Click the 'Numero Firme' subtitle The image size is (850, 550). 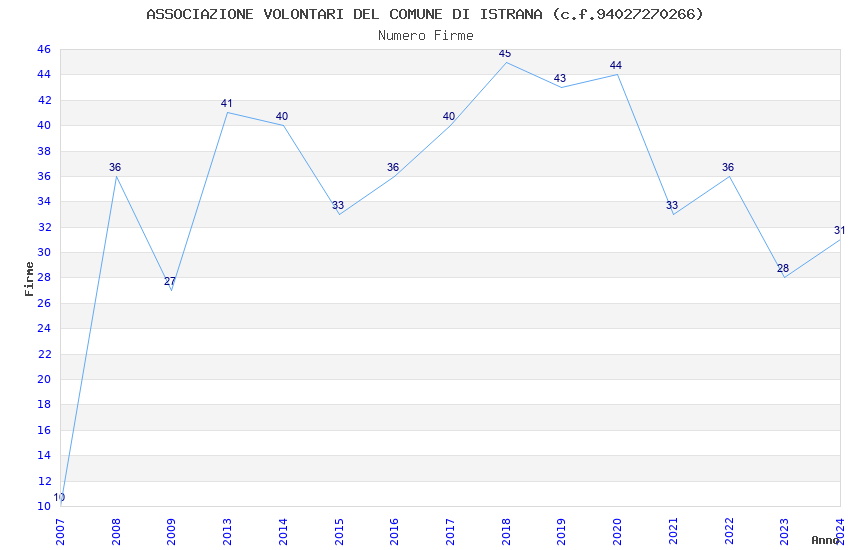pos(426,36)
